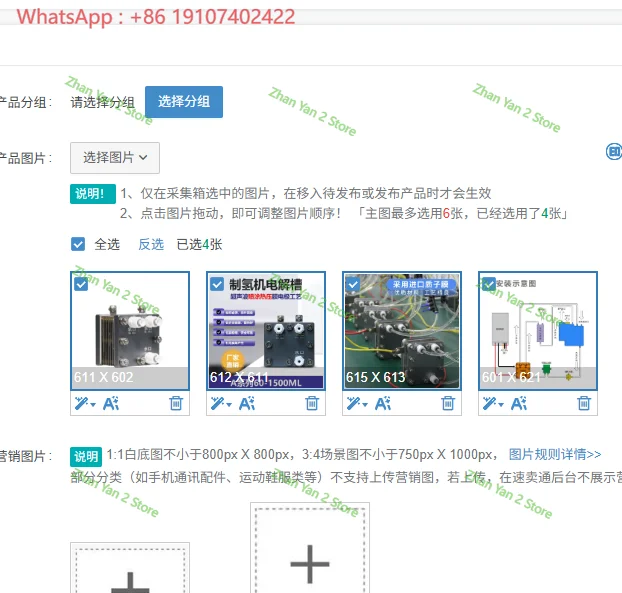Uncheck the 615 X 613 image checkbox
The height and width of the screenshot is (593, 622).
pos(353,284)
